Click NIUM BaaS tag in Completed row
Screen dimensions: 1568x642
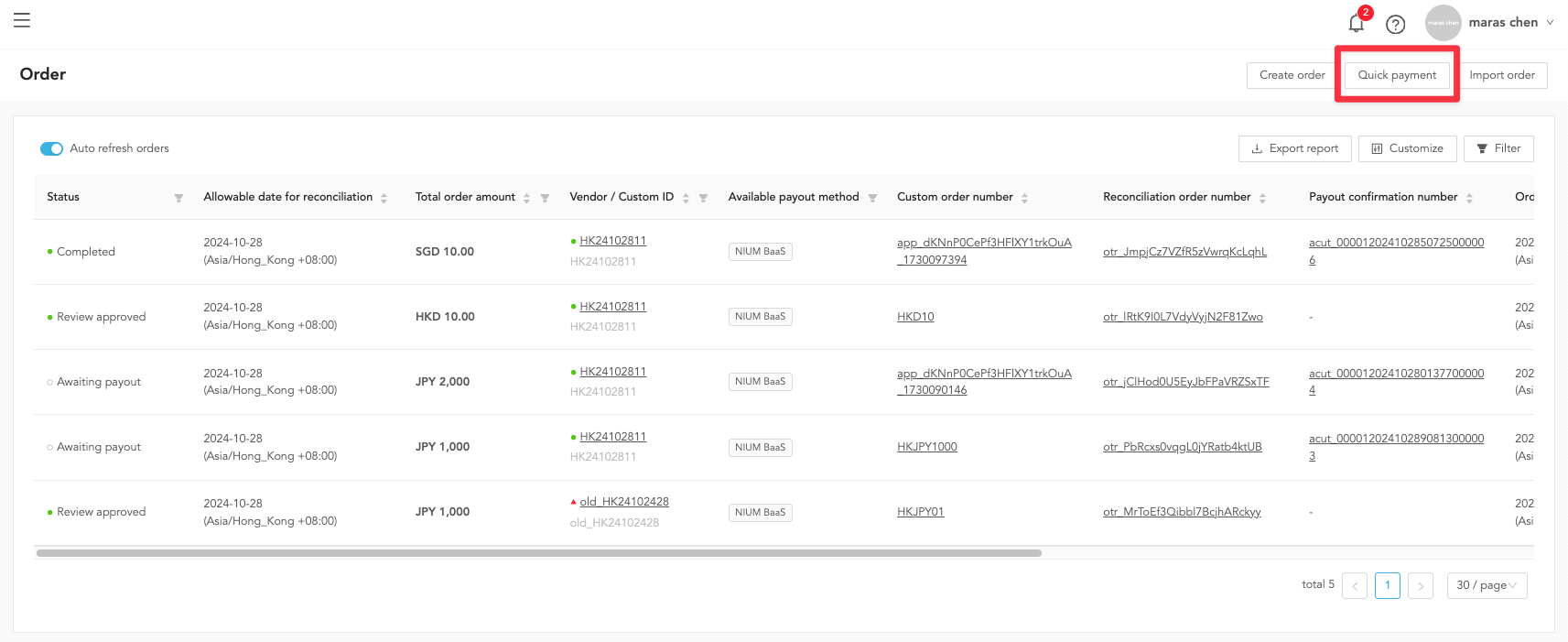(x=760, y=252)
